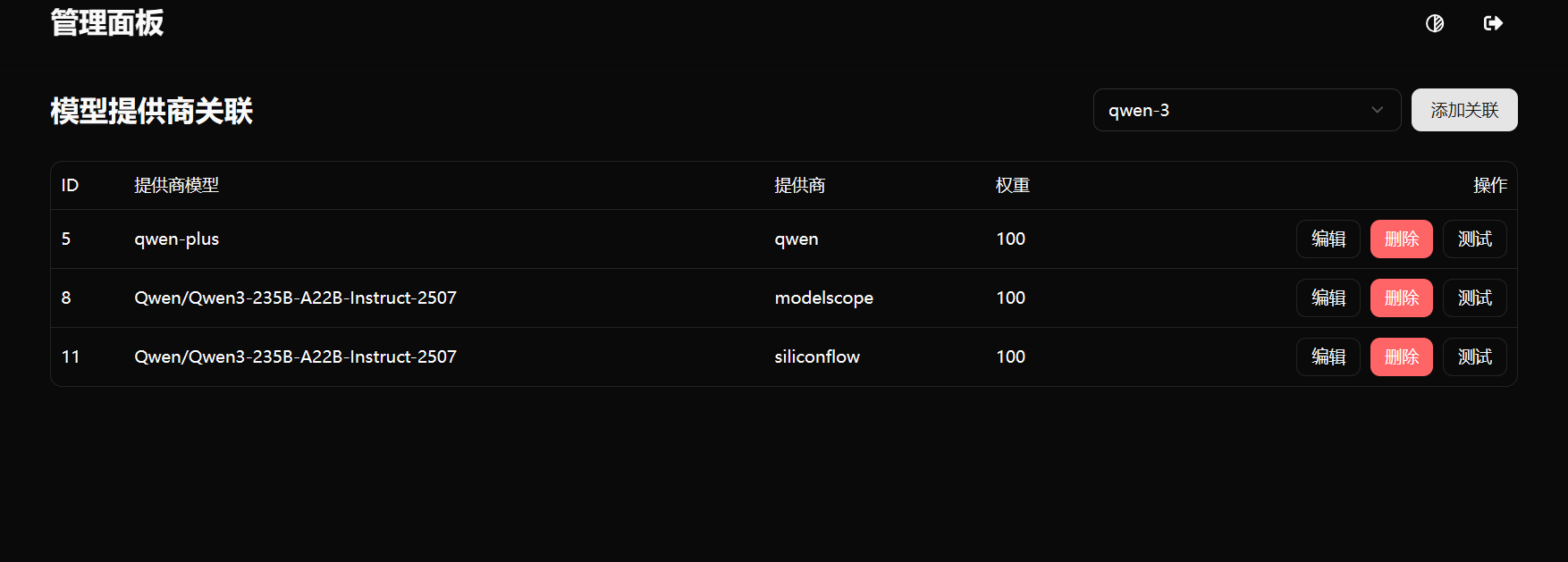Delete the qwen-plus row
Image resolution: width=1568 pixels, height=562 pixels.
1401,239
